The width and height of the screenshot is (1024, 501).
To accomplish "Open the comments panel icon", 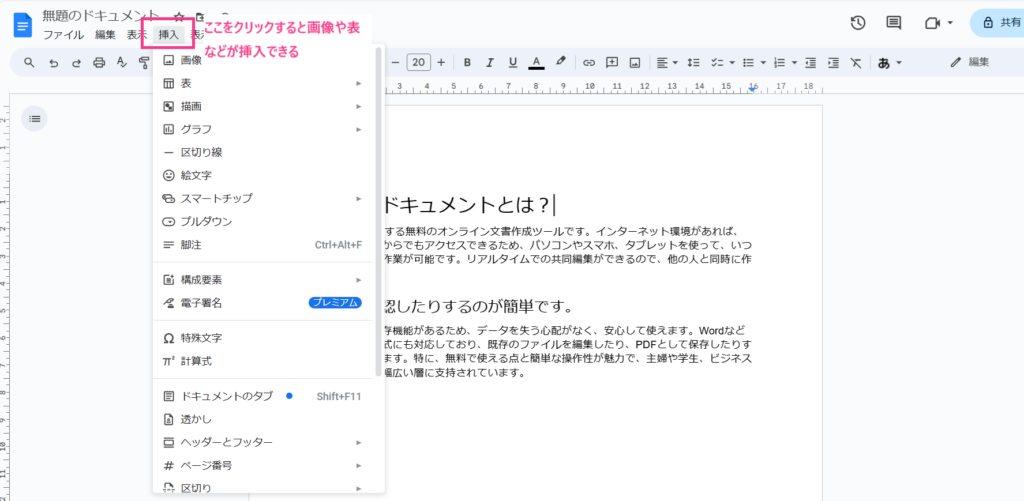I will click(x=893, y=23).
